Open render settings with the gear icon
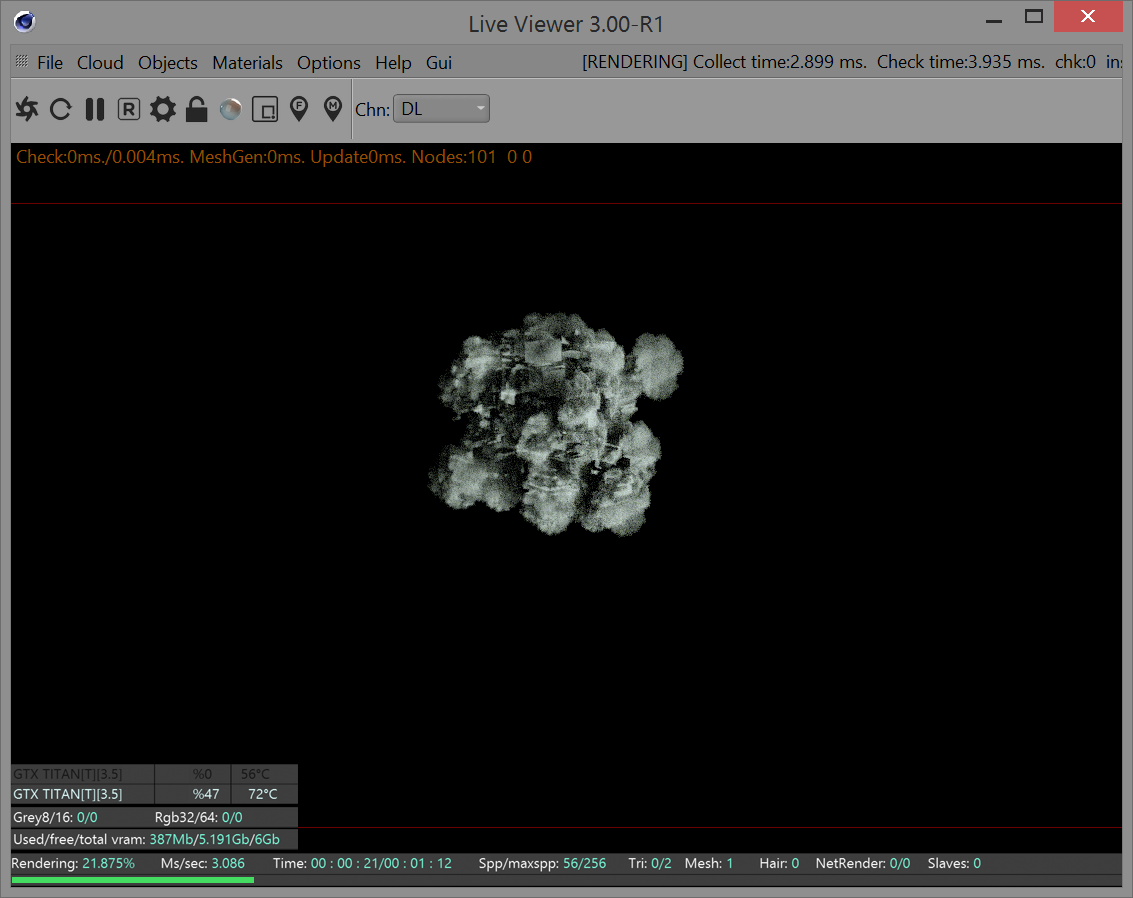The image size is (1133, 898). 163,109
